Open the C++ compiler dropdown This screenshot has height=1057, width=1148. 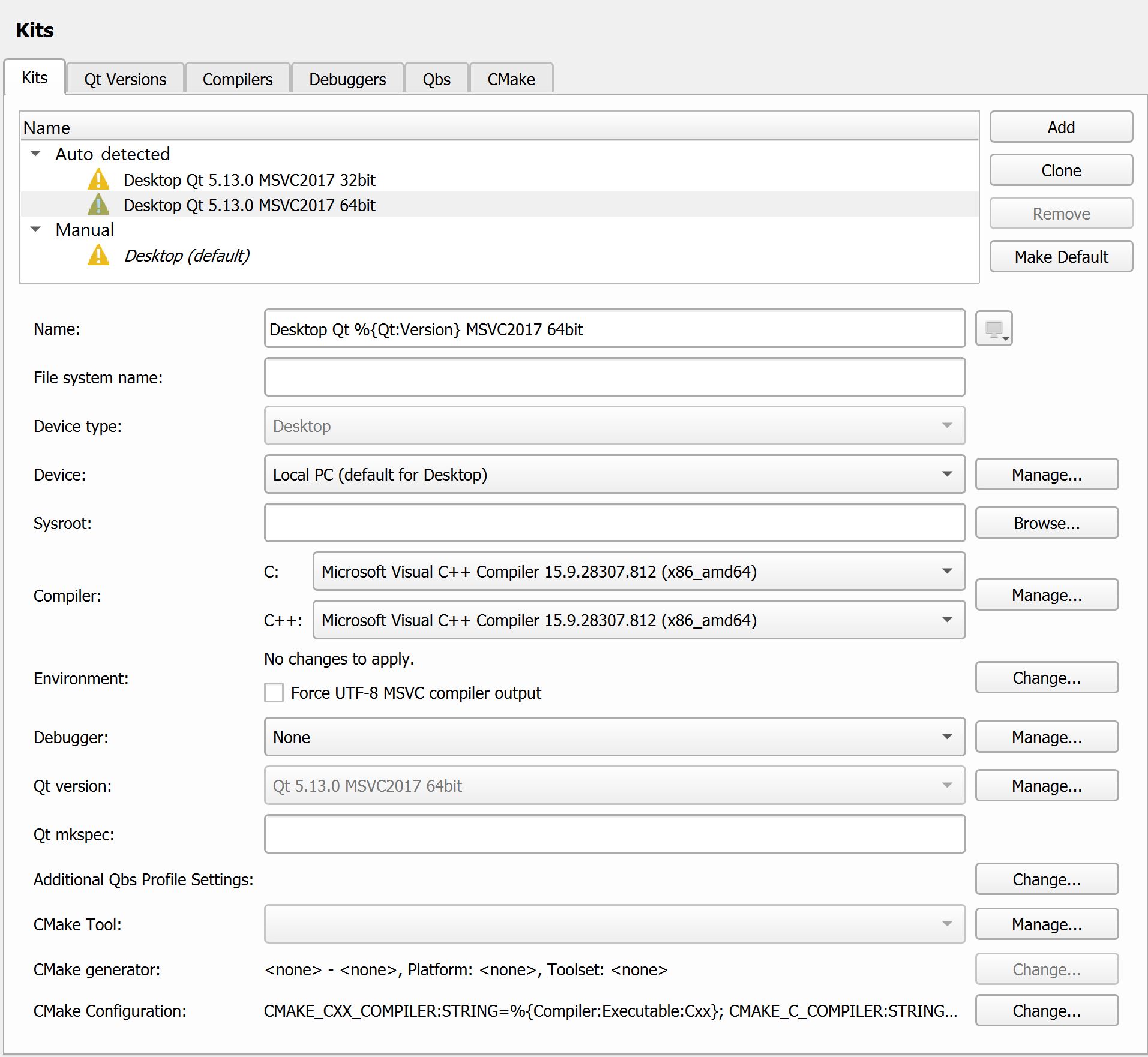[x=638, y=620]
